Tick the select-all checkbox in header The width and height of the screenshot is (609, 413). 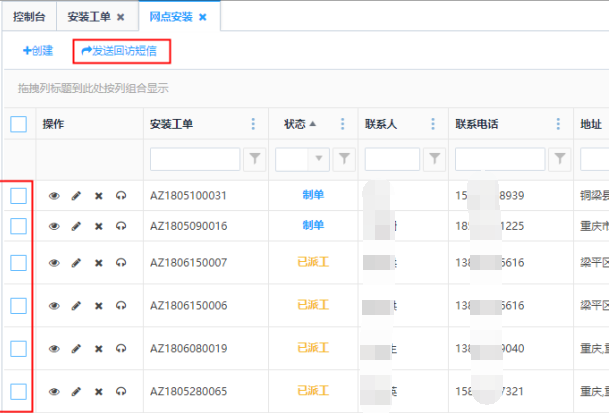19,125
